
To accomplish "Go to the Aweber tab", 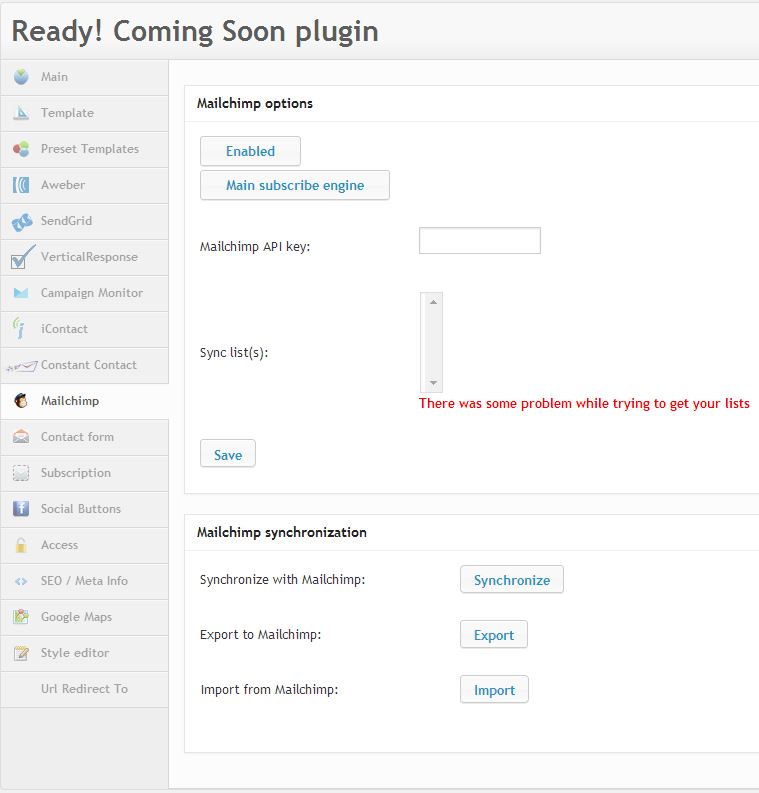I will point(84,185).
